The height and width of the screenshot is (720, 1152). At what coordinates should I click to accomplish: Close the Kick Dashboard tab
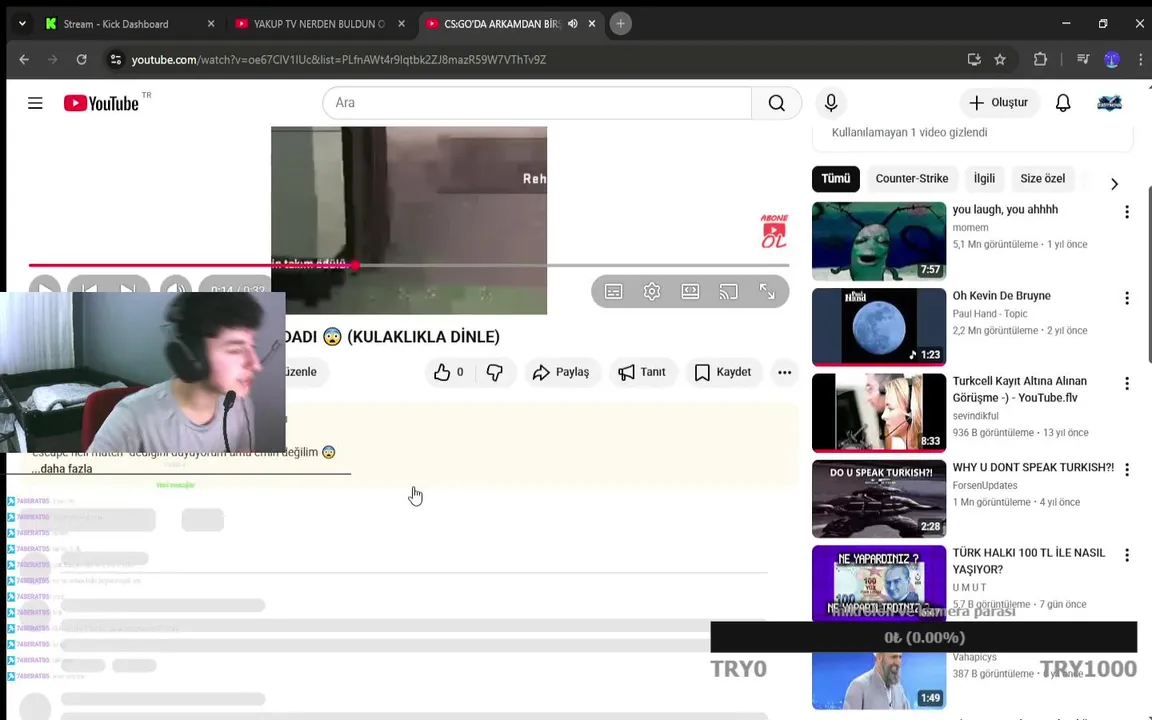(x=211, y=24)
